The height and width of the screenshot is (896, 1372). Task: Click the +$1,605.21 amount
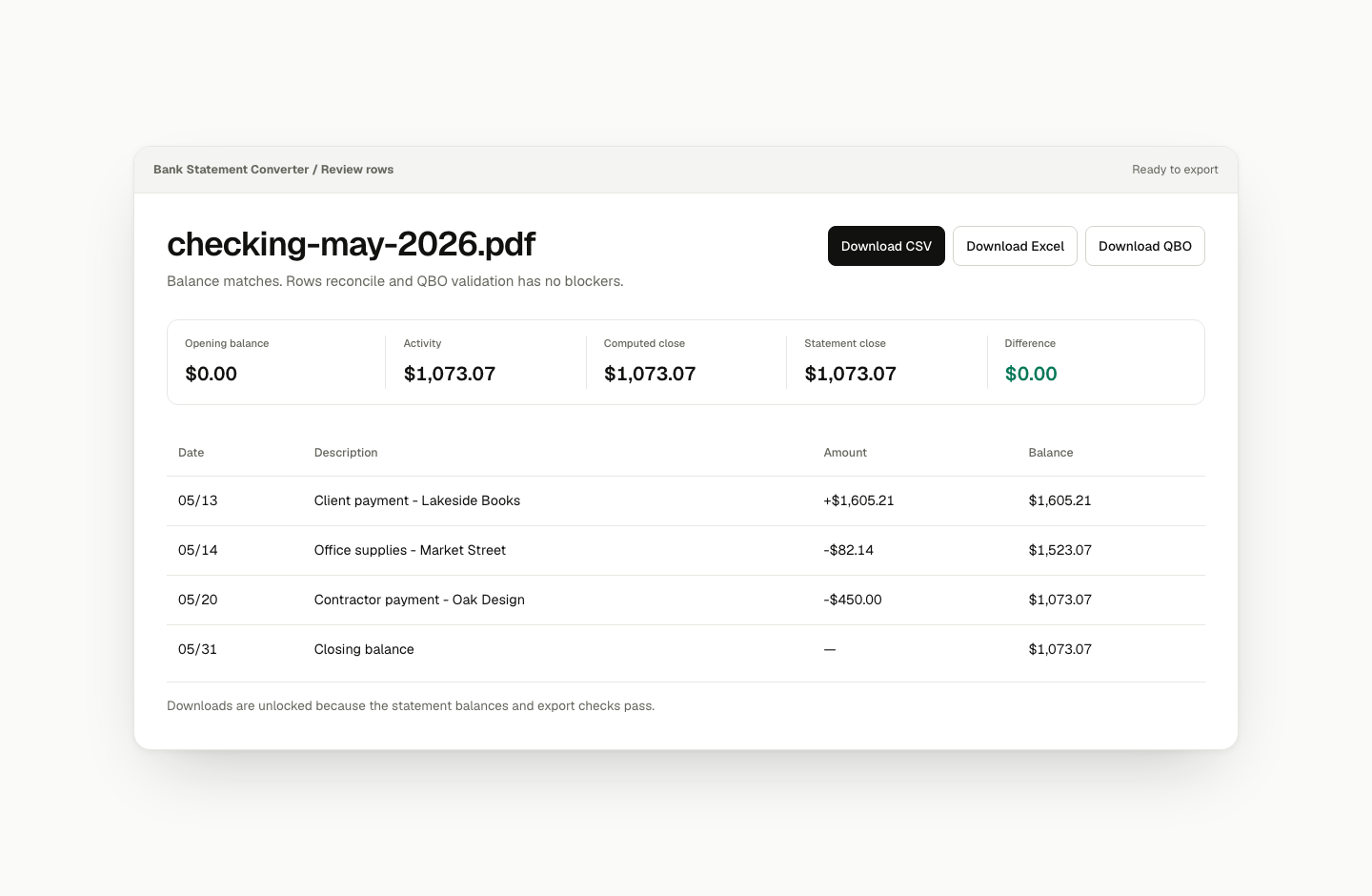[x=858, y=500]
